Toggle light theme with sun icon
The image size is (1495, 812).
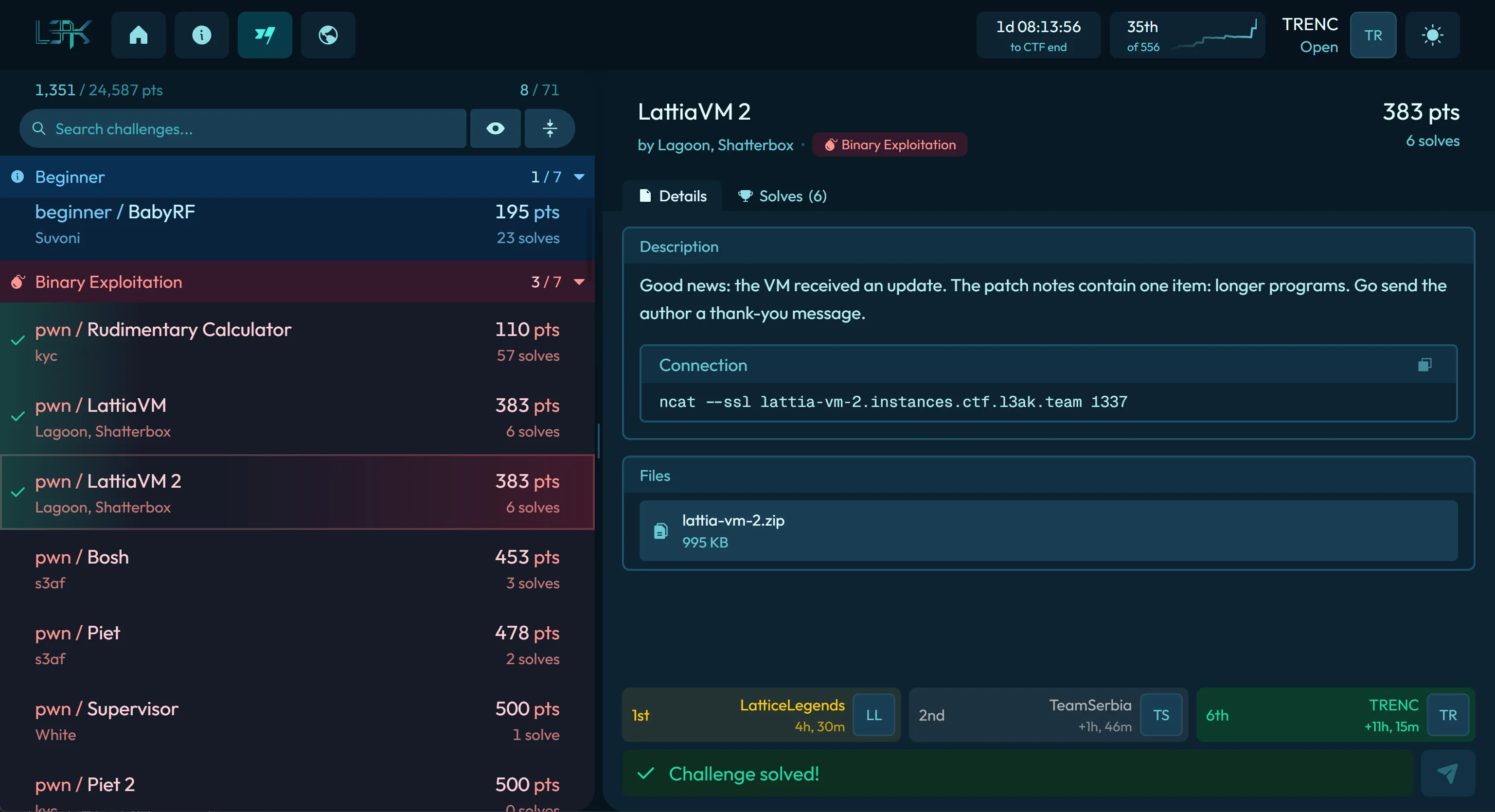(1432, 35)
